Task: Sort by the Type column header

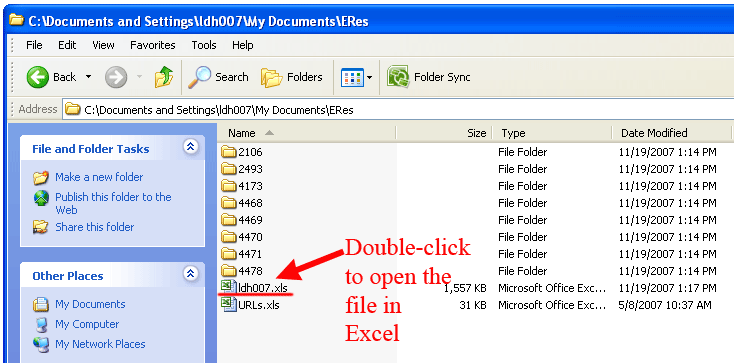Action: (552, 133)
